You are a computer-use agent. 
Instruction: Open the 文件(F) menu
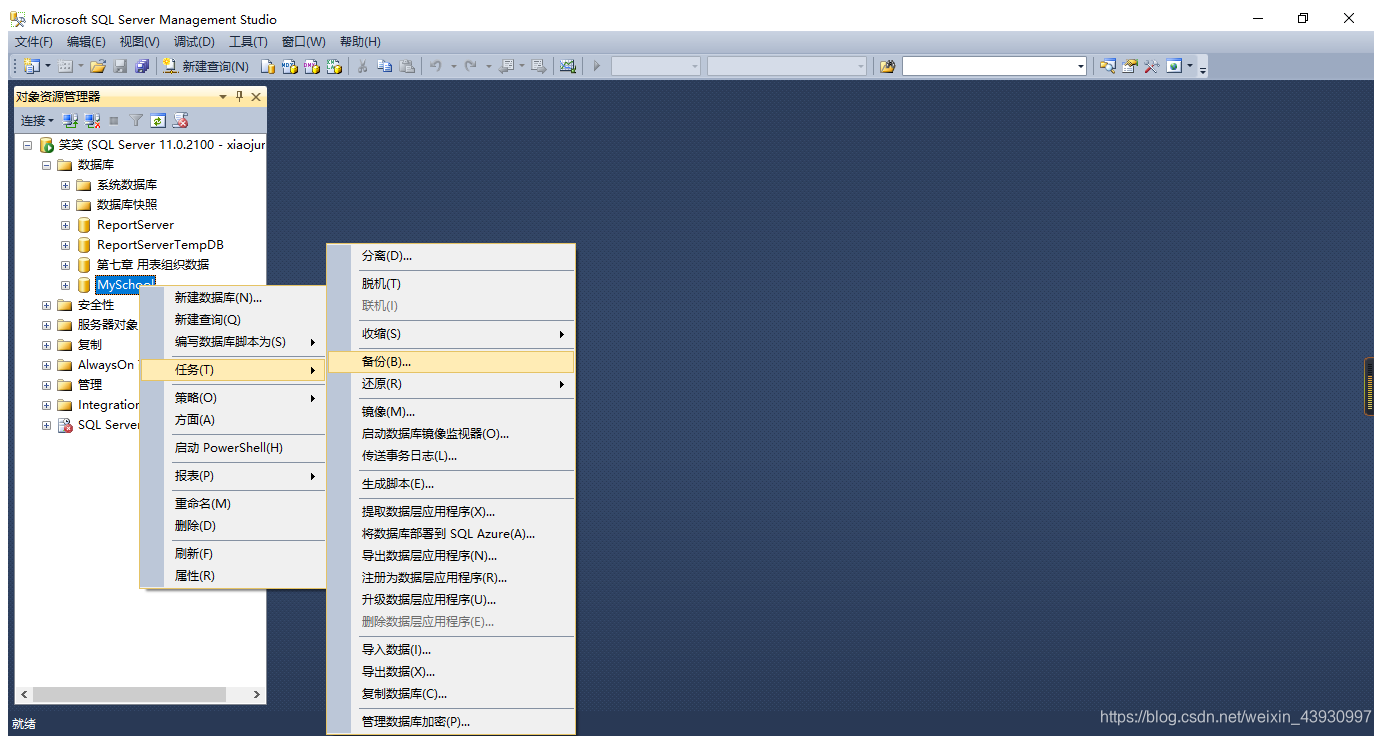point(33,41)
